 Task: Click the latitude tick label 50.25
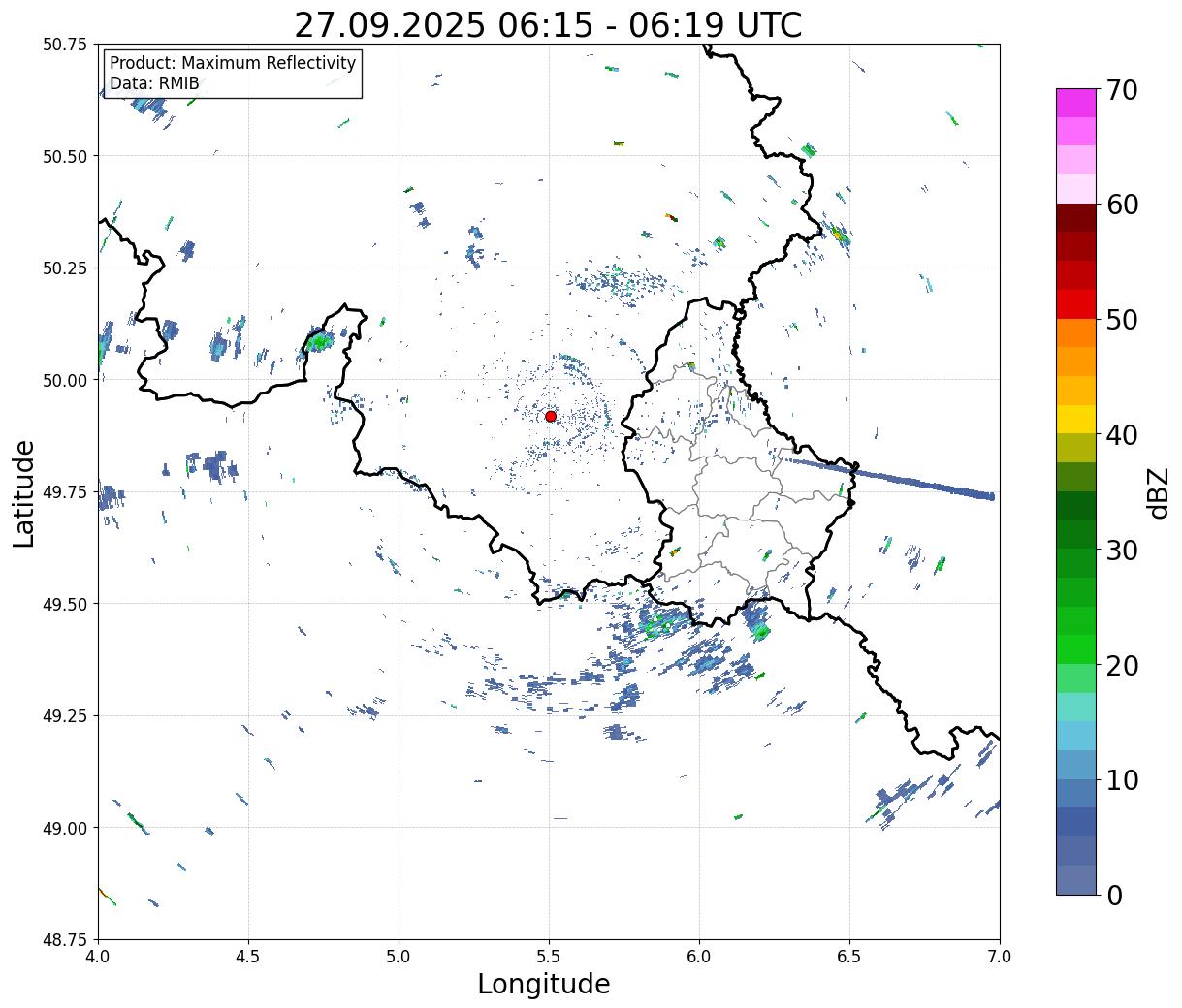65,268
